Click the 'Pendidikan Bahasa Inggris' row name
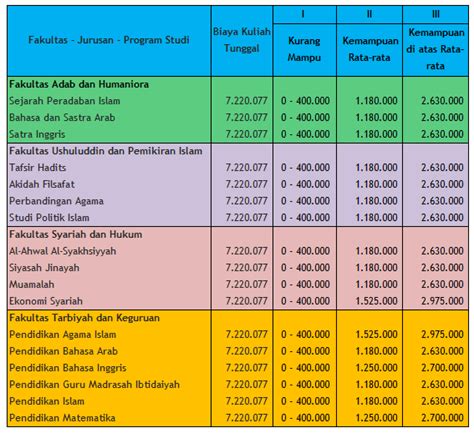 coord(68,368)
